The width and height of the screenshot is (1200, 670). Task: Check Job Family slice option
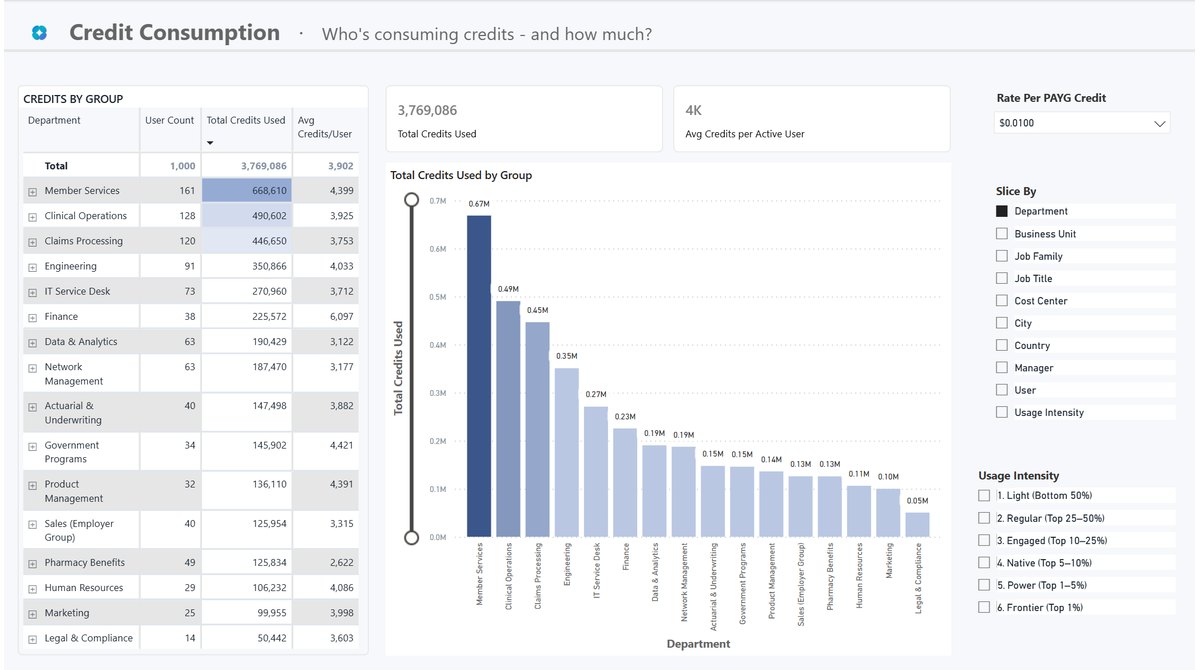click(1002, 256)
